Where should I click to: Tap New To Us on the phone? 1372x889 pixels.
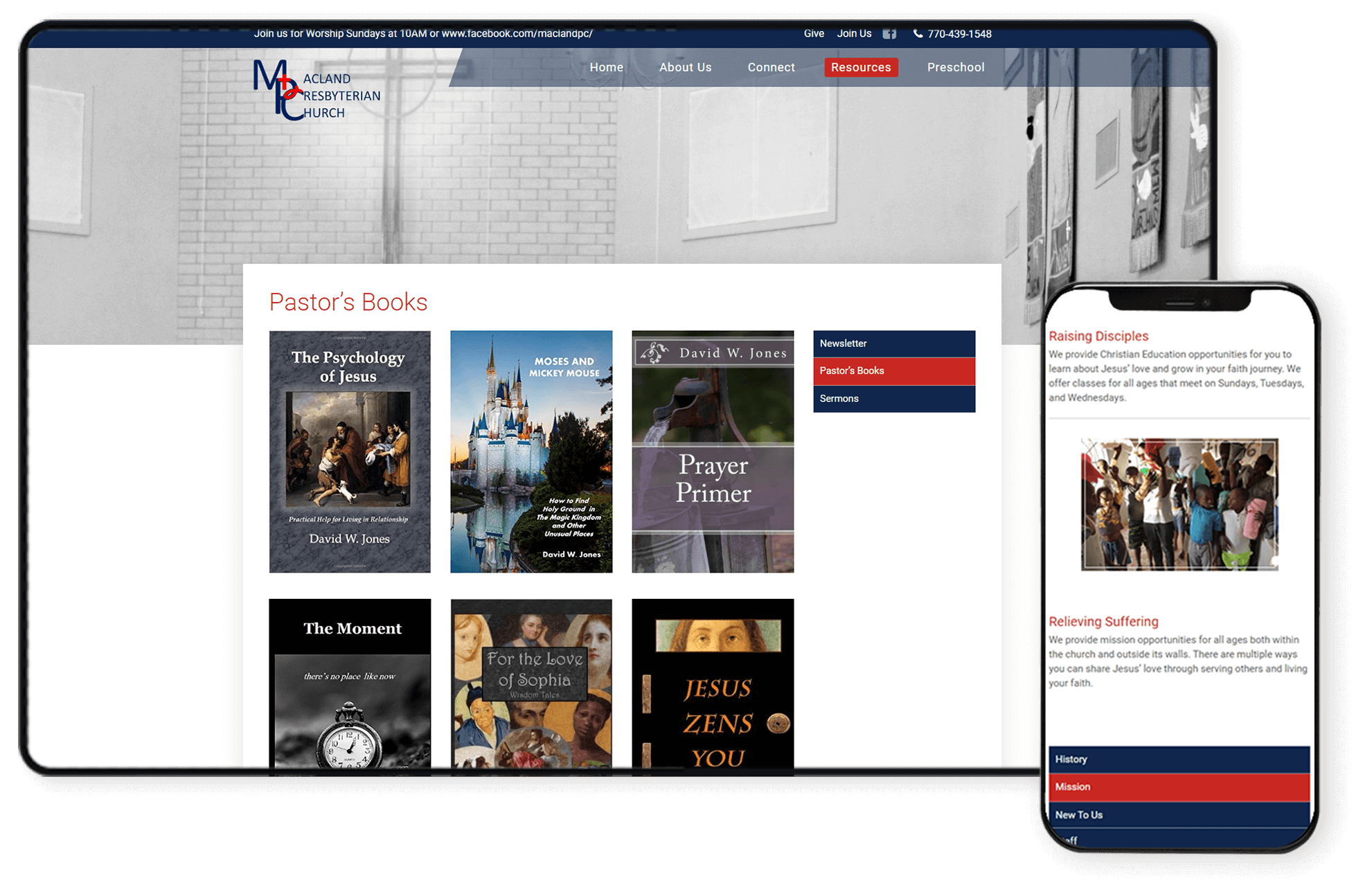tap(1178, 815)
